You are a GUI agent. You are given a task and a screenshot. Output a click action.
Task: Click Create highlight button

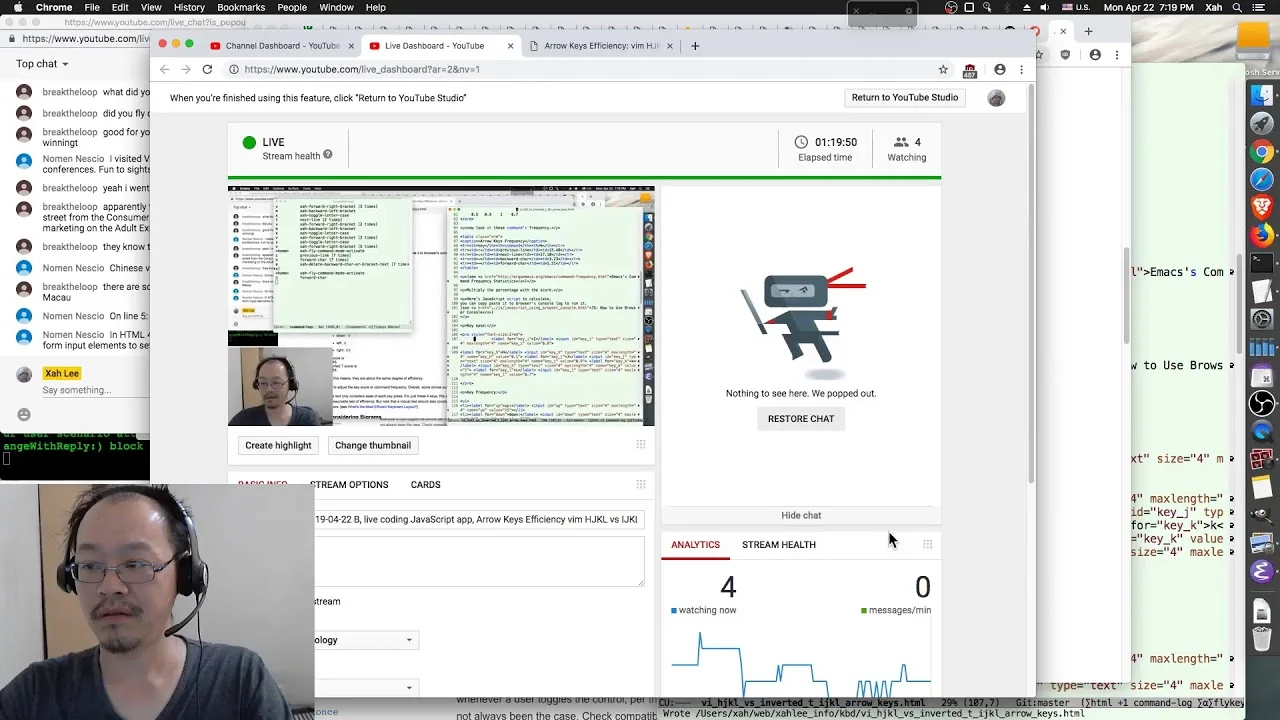[278, 445]
